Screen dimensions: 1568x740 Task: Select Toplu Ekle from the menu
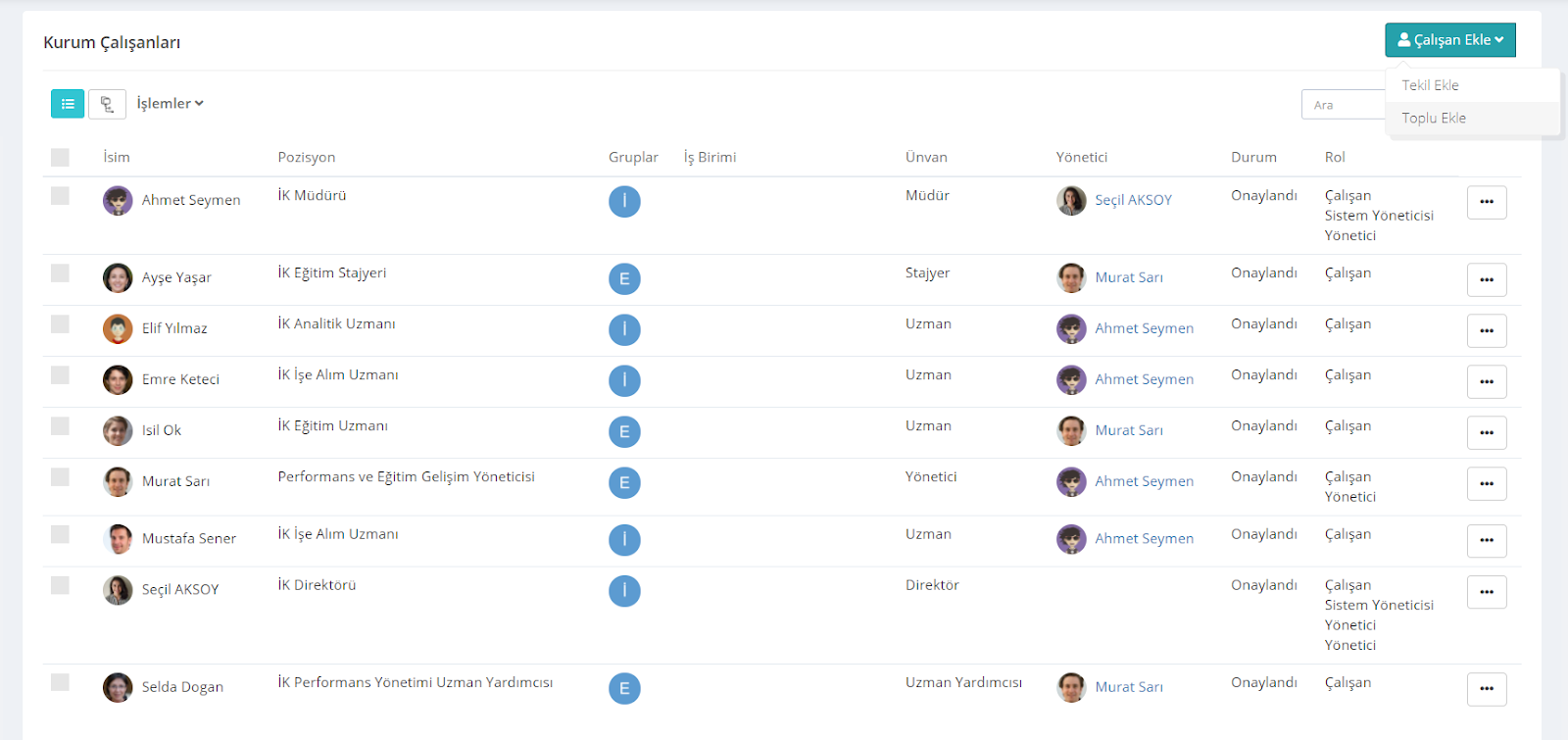pos(1473,118)
